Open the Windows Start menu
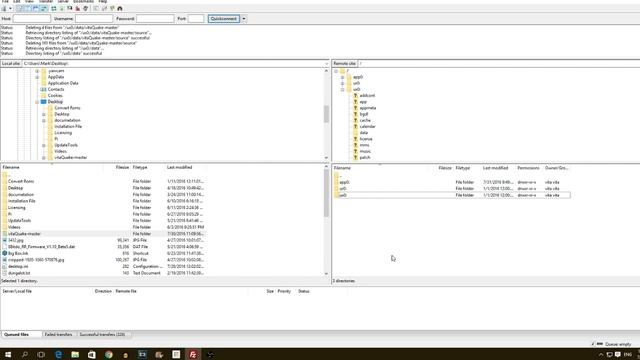 coord(8,354)
